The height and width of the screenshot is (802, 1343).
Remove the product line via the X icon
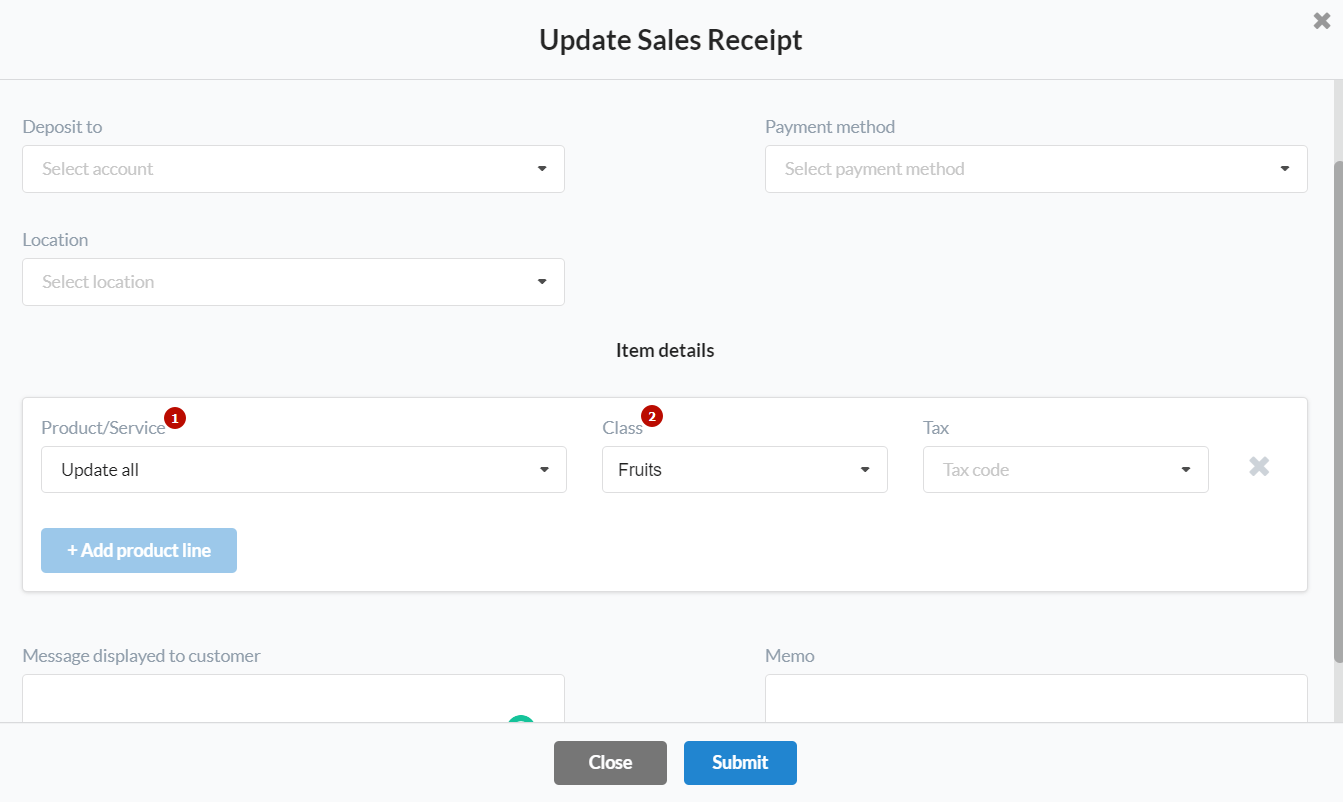1258,466
